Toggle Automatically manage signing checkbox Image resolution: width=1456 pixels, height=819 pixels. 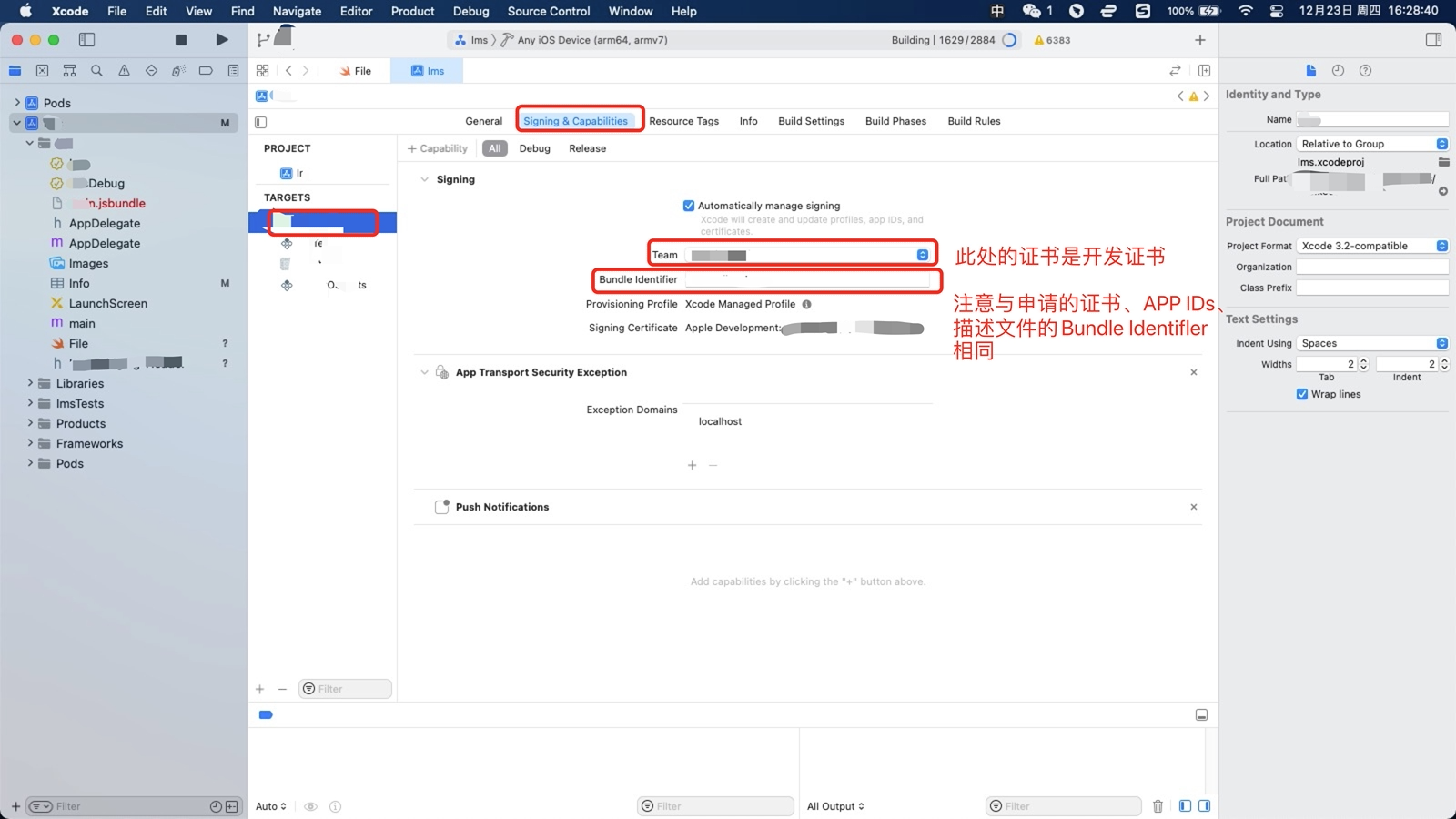[689, 206]
